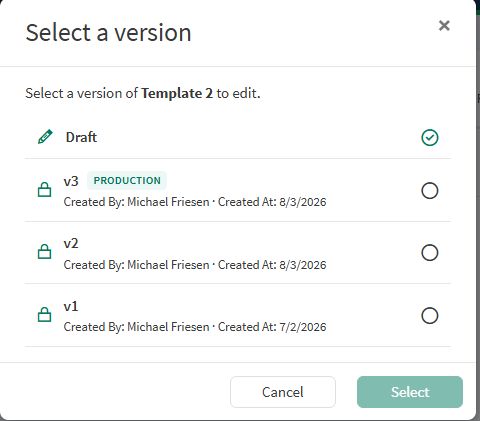Click the lock icon for v3

(x=44, y=190)
